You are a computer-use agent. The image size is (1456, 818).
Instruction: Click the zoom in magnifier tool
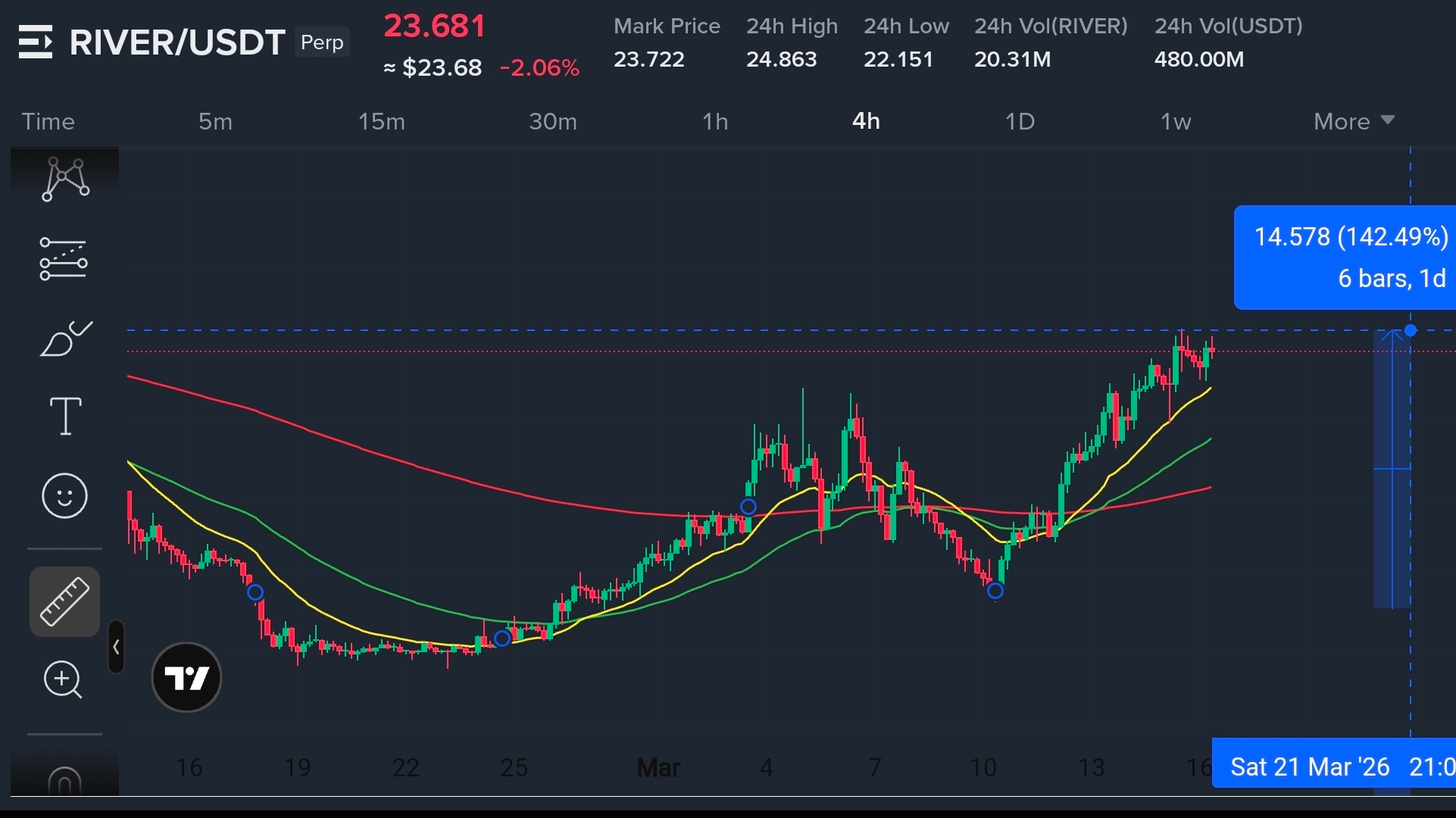tap(63, 679)
